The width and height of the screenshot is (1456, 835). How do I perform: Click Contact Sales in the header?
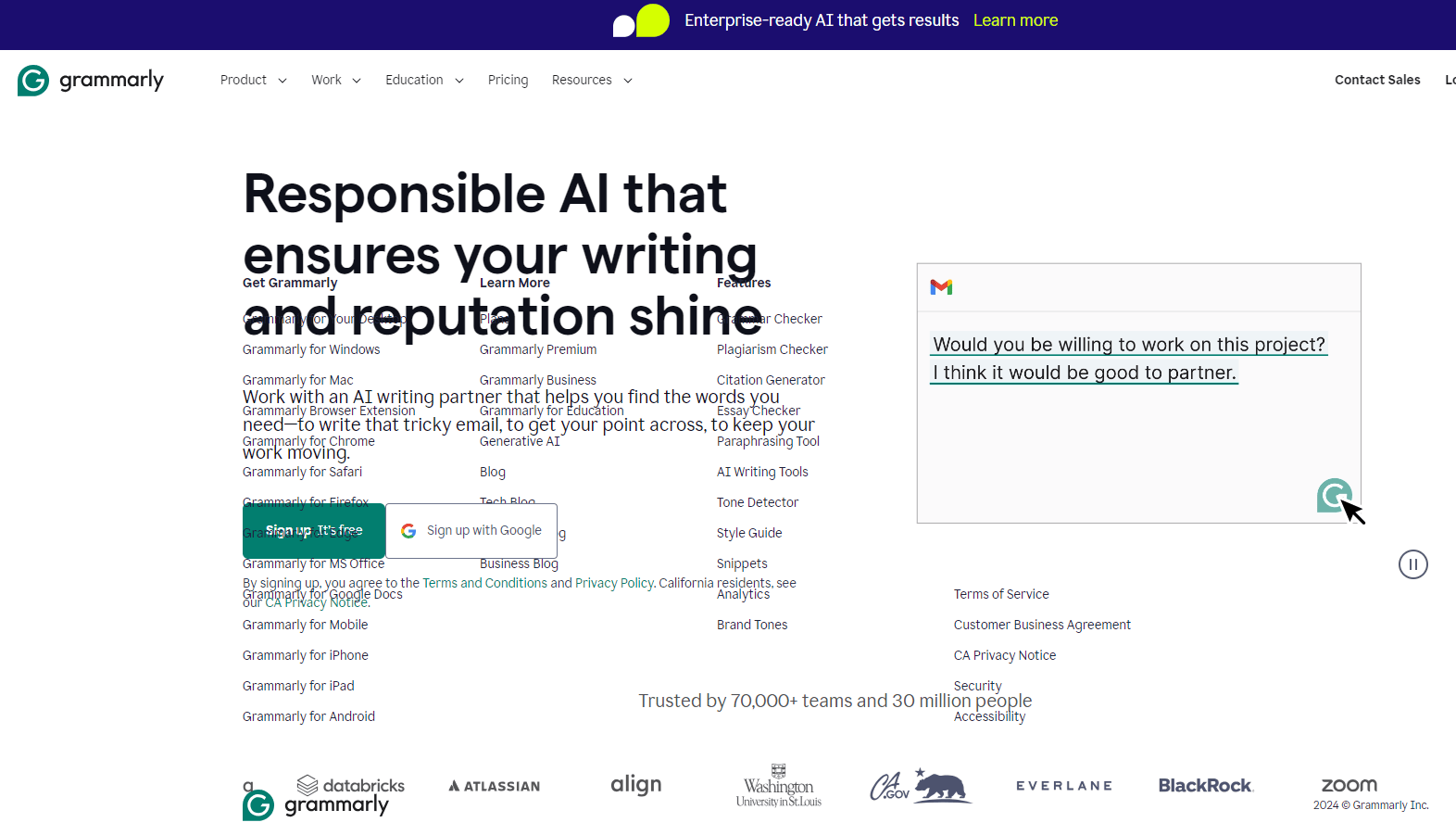click(1376, 81)
